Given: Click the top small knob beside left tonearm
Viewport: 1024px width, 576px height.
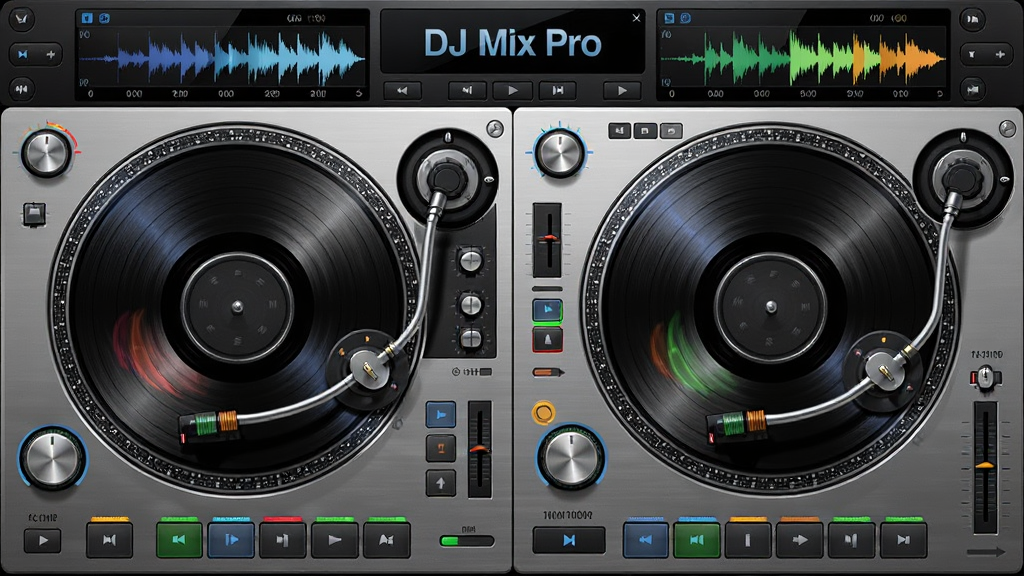Looking at the screenshot, I should [471, 261].
